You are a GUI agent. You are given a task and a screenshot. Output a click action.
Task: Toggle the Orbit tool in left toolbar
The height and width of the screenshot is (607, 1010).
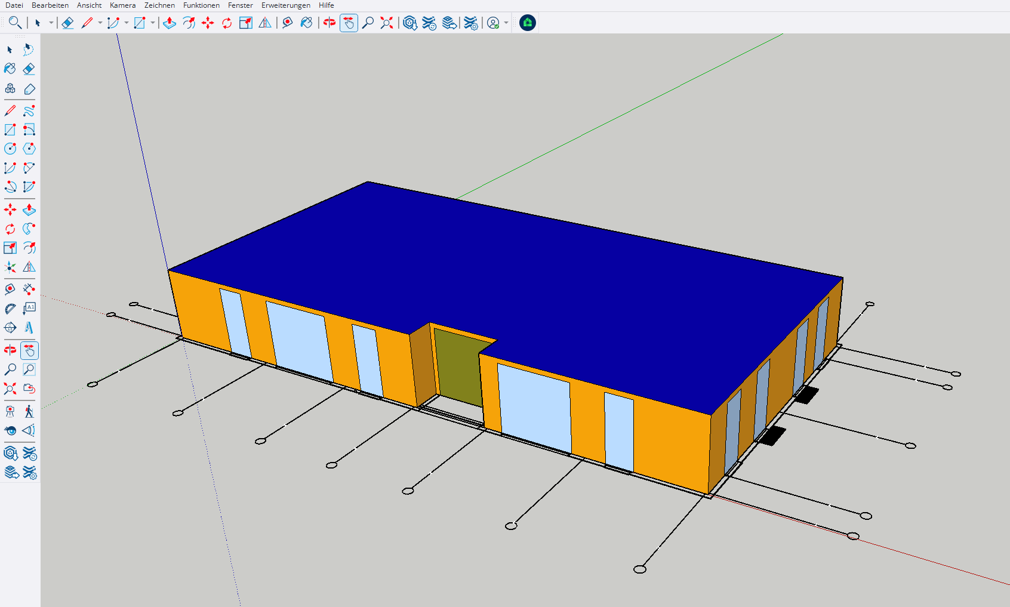10,351
